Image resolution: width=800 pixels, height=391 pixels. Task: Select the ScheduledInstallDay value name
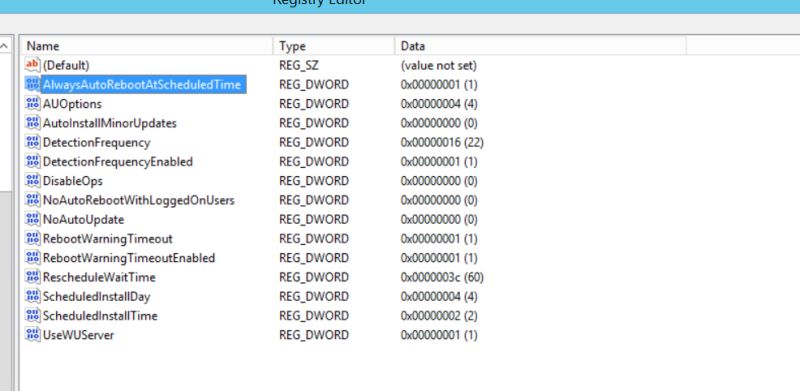96,297
